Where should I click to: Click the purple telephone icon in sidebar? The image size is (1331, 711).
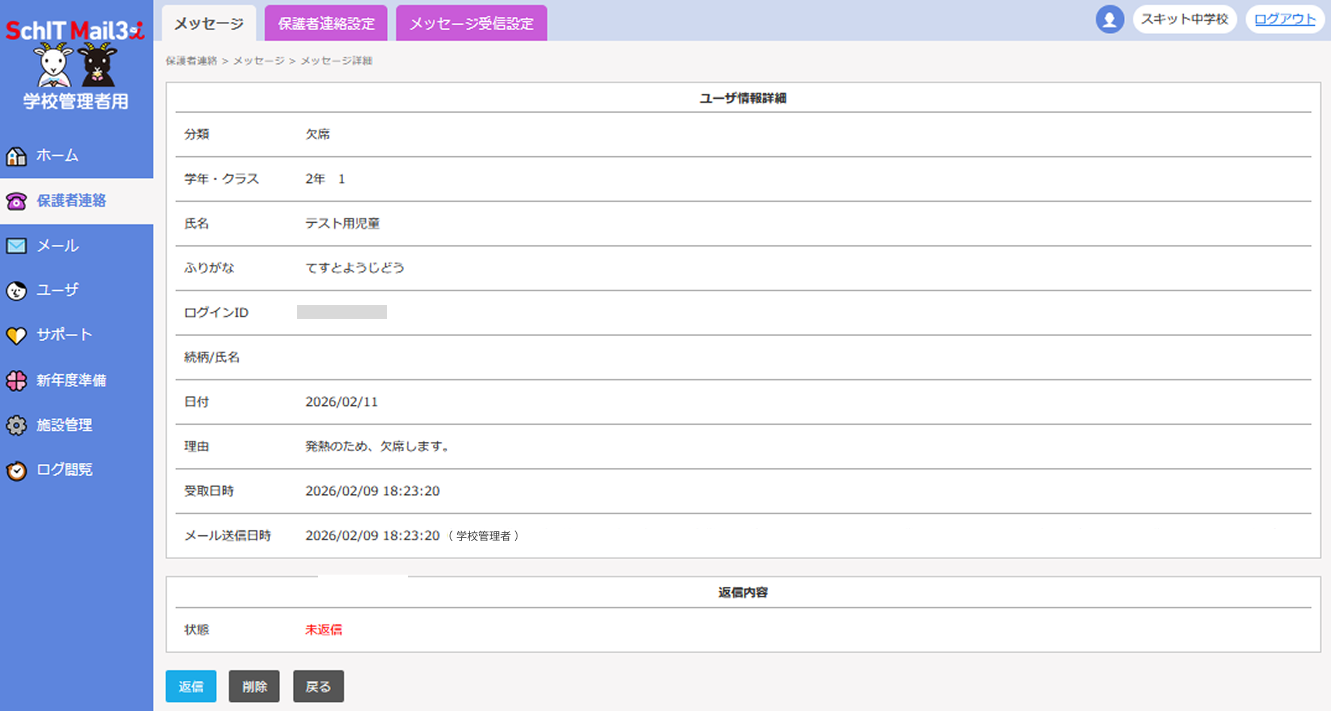click(x=16, y=201)
